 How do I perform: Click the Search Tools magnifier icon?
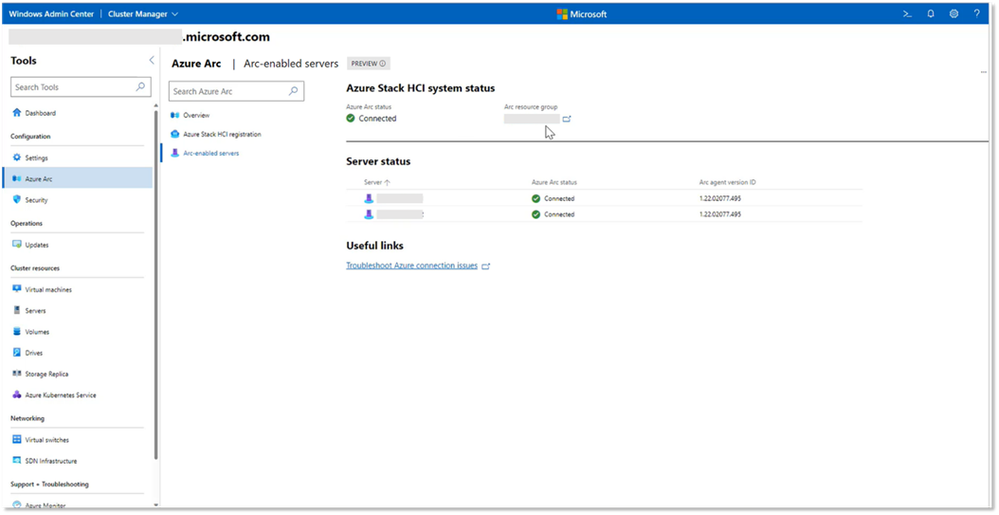(x=140, y=87)
